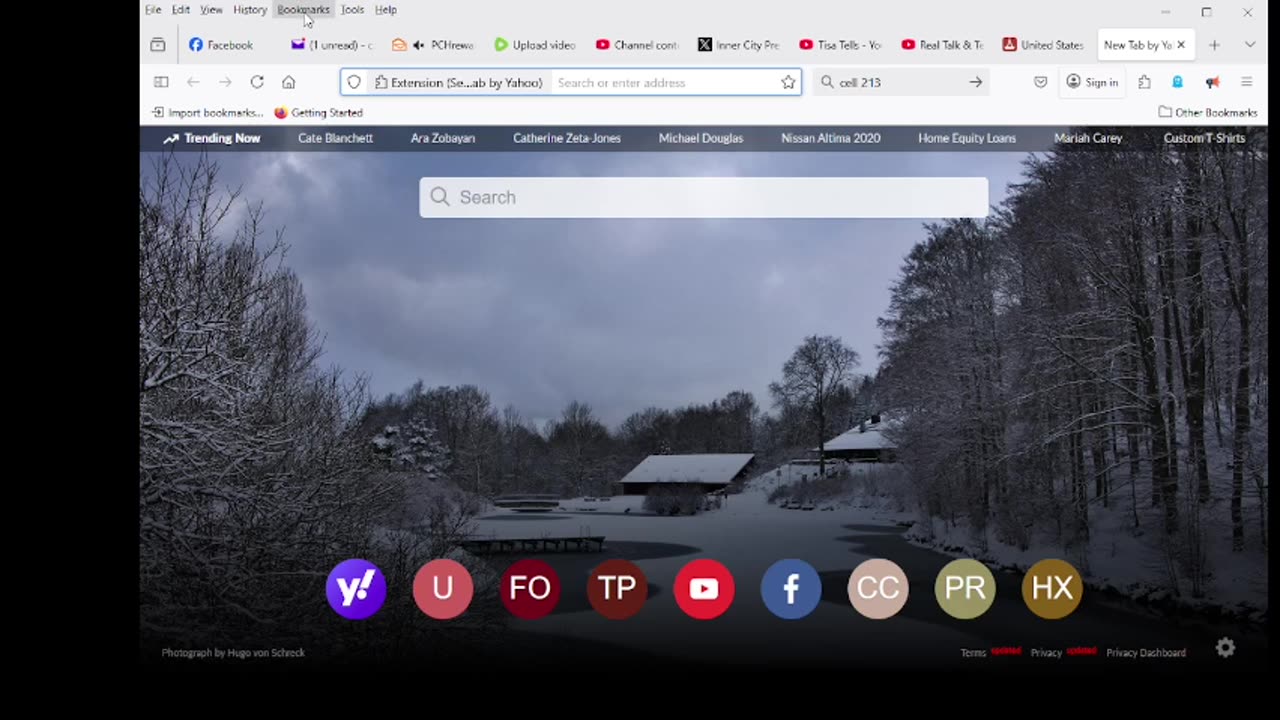
Task: Open the Tools menu
Action: pos(352,10)
